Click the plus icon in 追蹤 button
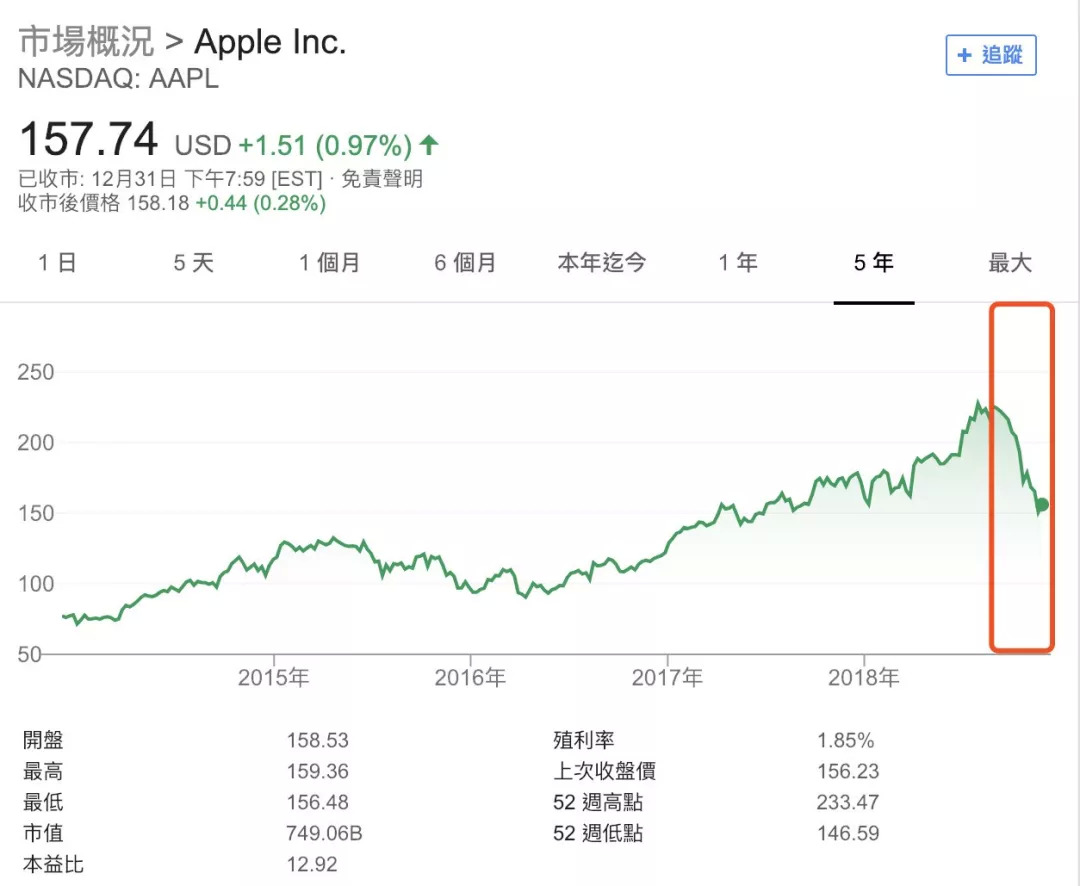The width and height of the screenshot is (1080, 886). 964,55
